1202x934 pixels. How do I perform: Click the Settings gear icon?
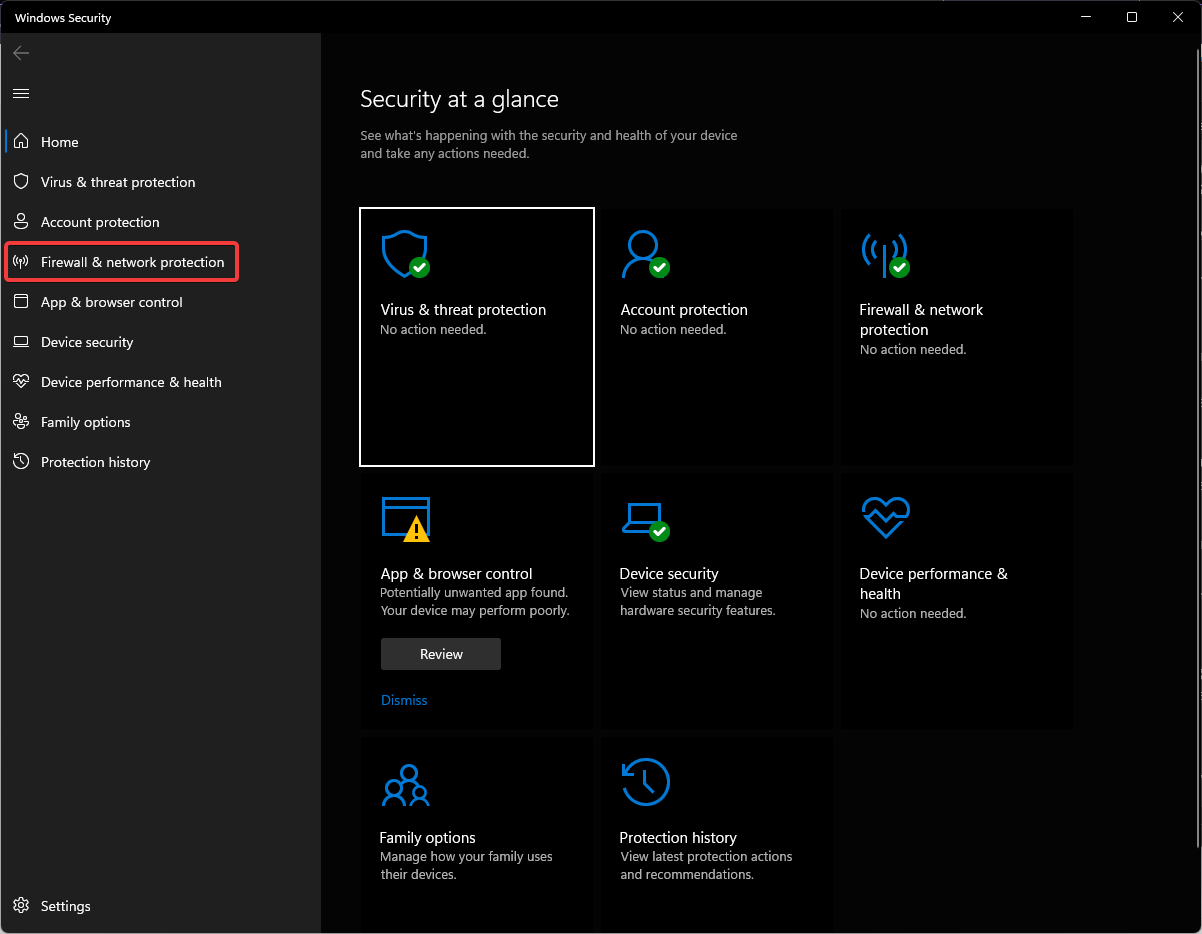pyautogui.click(x=21, y=906)
